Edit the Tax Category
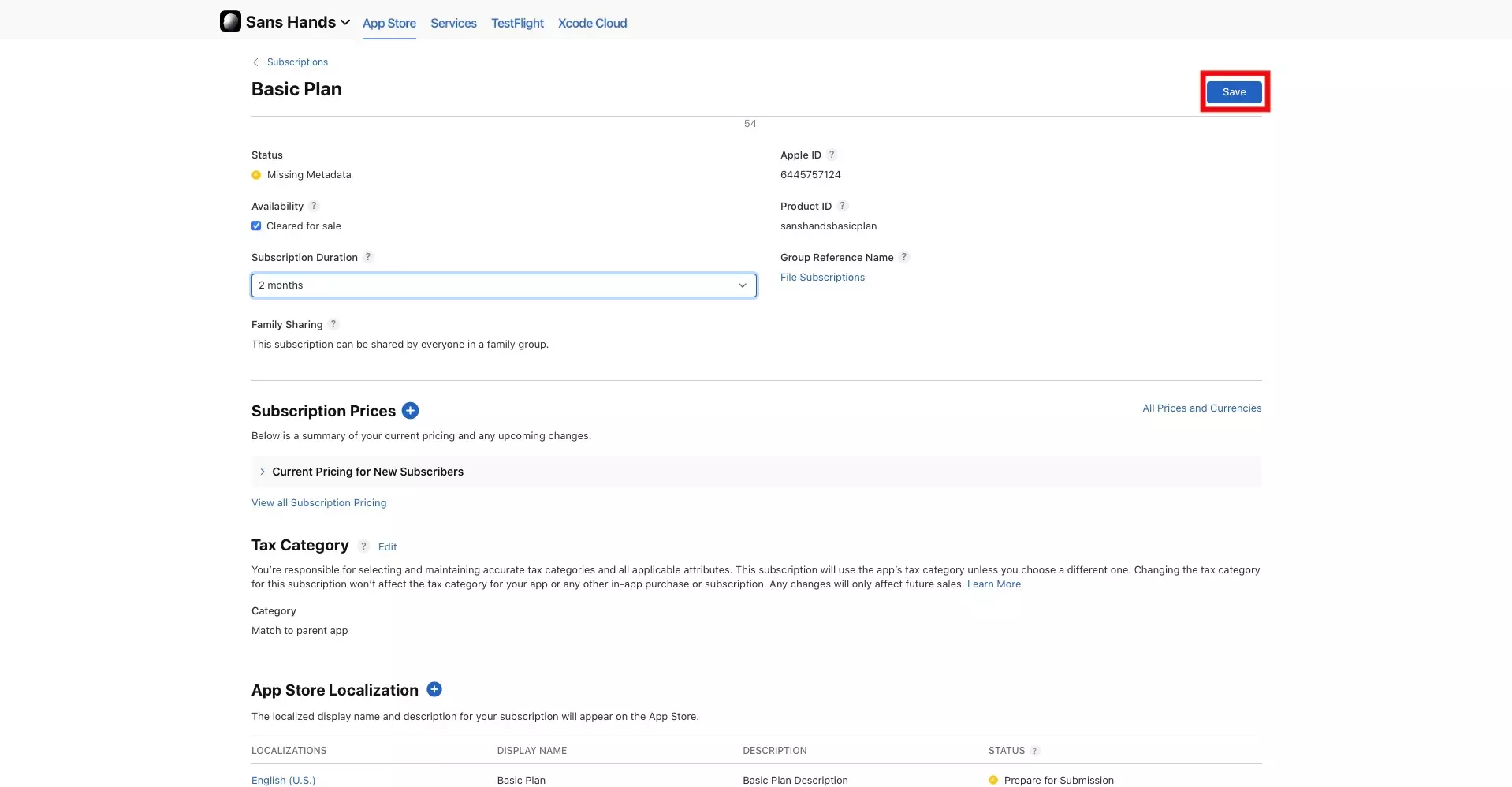Image resolution: width=1512 pixels, height=787 pixels. click(387, 547)
